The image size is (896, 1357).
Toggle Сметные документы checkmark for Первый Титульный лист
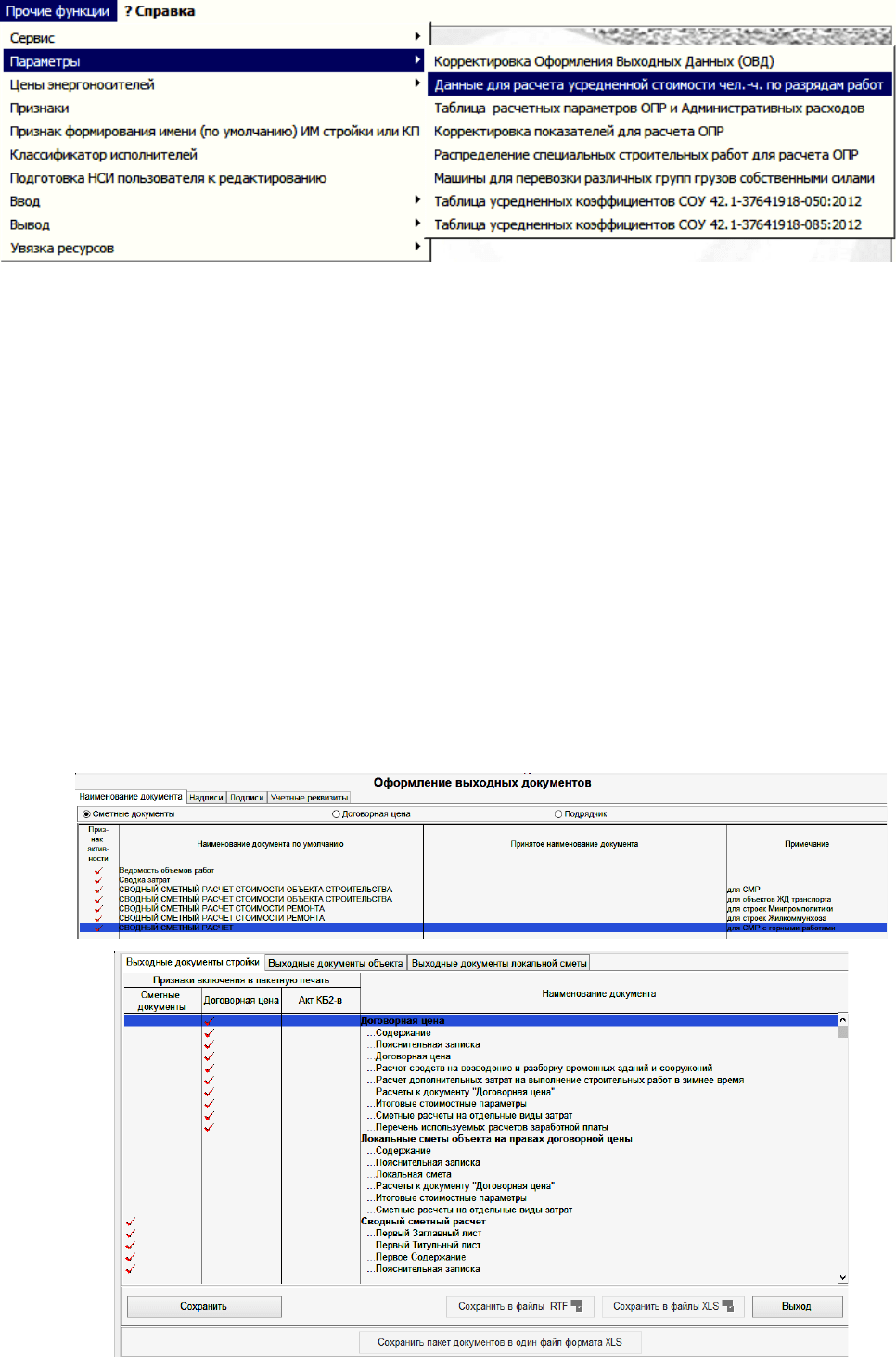click(130, 1245)
